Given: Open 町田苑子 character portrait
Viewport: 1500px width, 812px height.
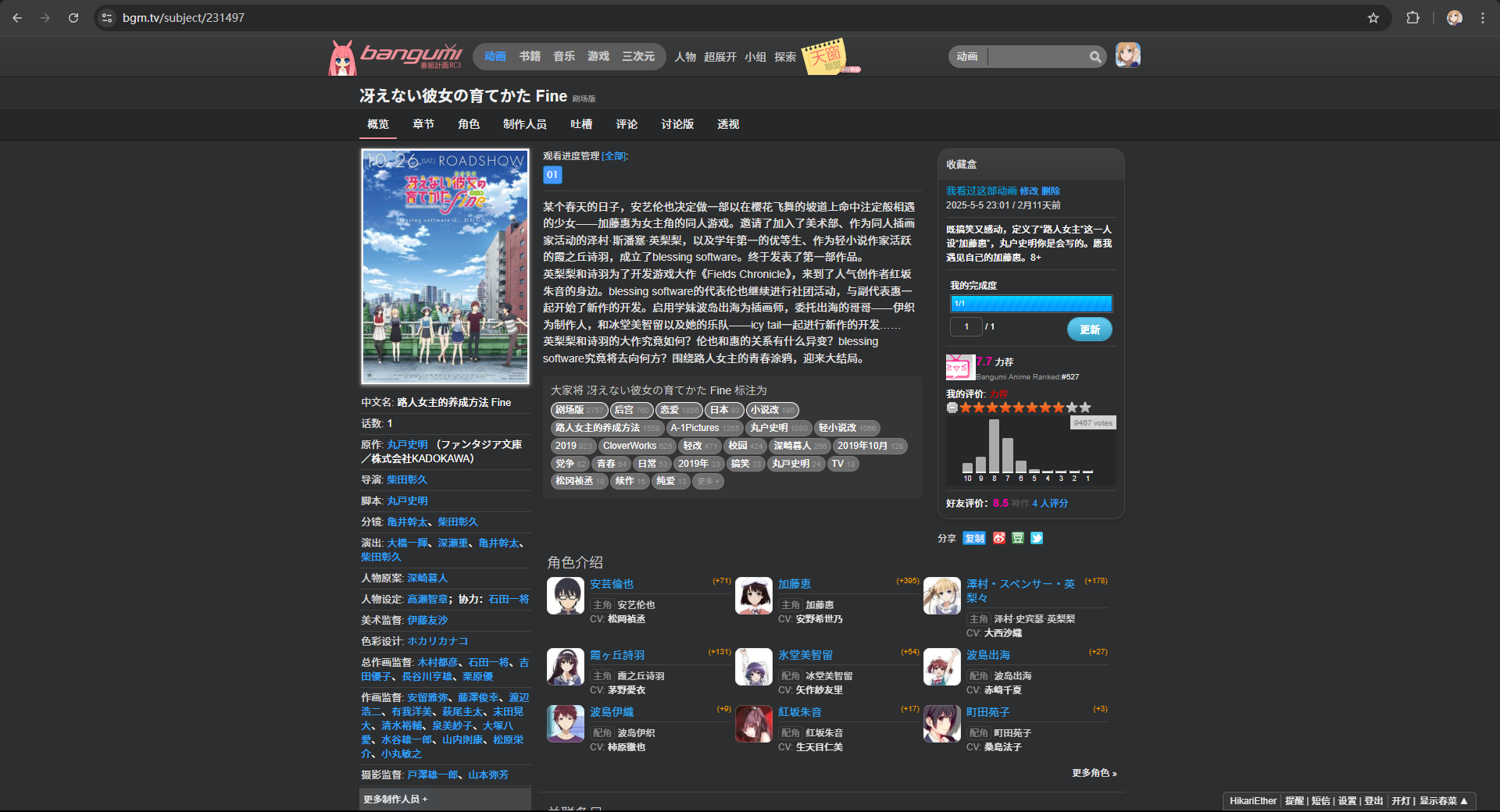Looking at the screenshot, I should point(942,724).
